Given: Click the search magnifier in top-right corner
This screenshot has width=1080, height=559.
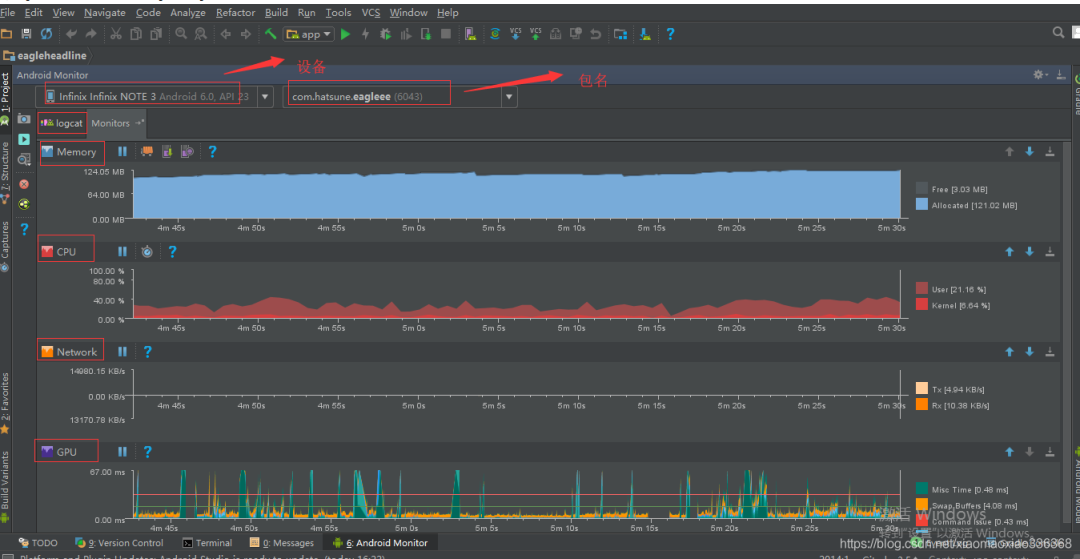Looking at the screenshot, I should pos(1058,33).
